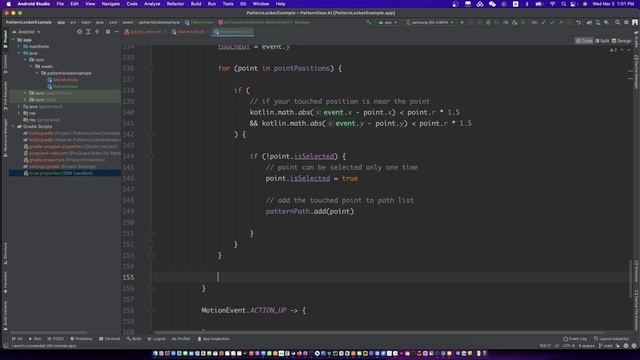Place the caret on editor line 155
The height and width of the screenshot is (360, 640).
pos(390,277)
